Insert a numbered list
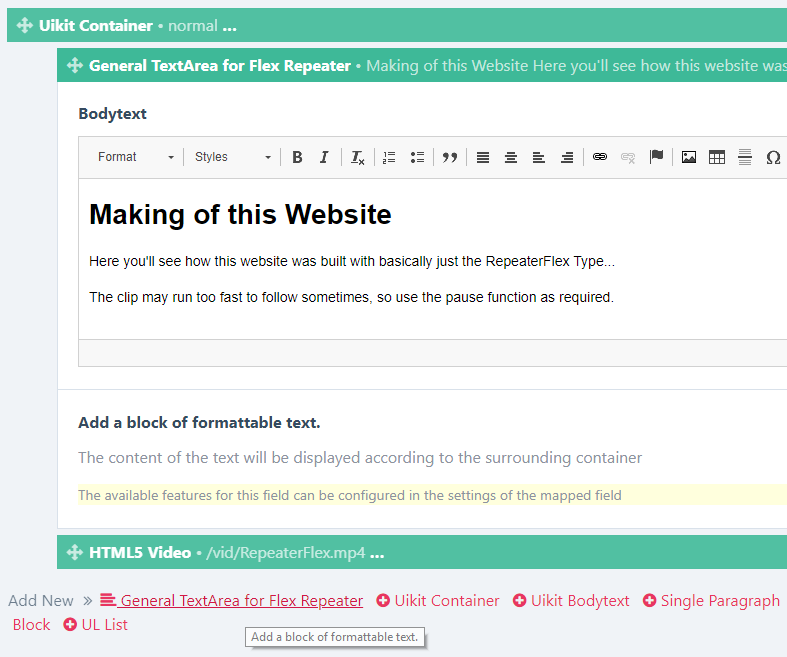Image resolution: width=787 pixels, height=657 pixels. point(389,157)
